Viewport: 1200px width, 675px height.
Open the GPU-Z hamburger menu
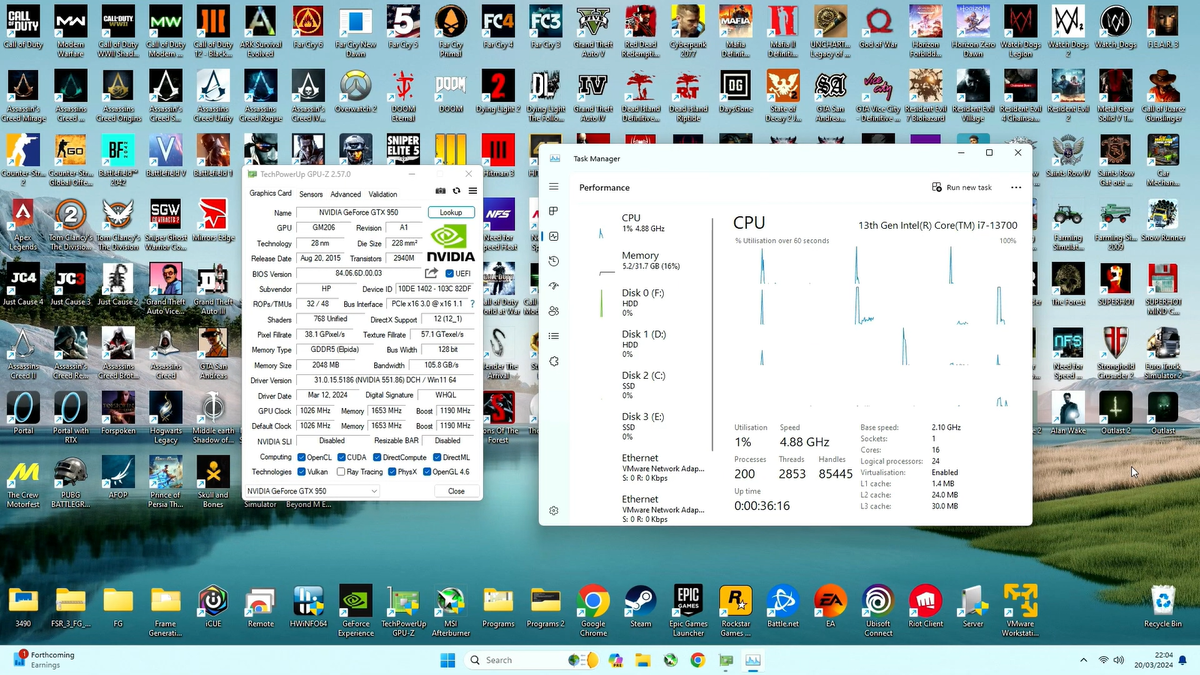click(x=473, y=191)
